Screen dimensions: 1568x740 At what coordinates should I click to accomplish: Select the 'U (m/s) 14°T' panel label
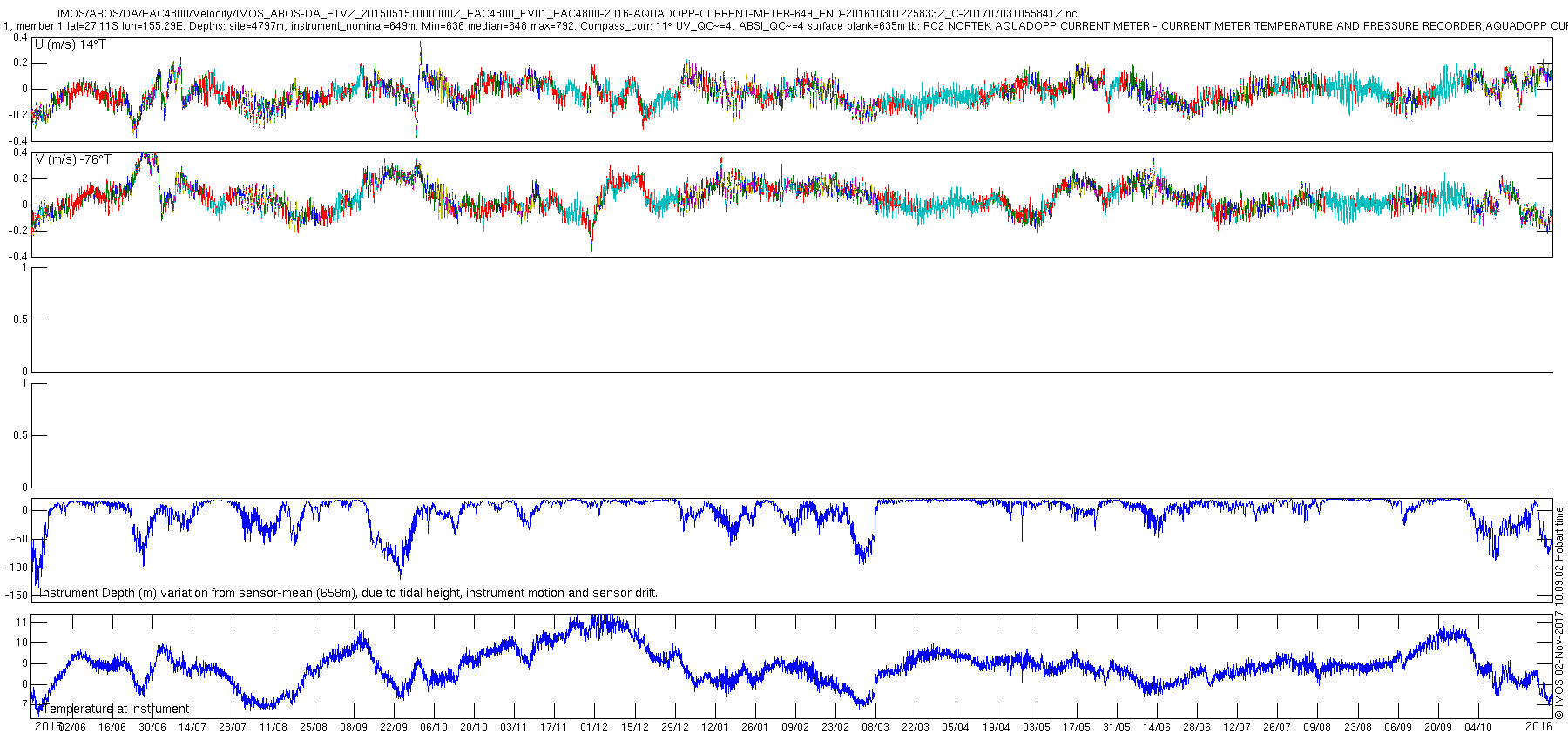pos(71,44)
